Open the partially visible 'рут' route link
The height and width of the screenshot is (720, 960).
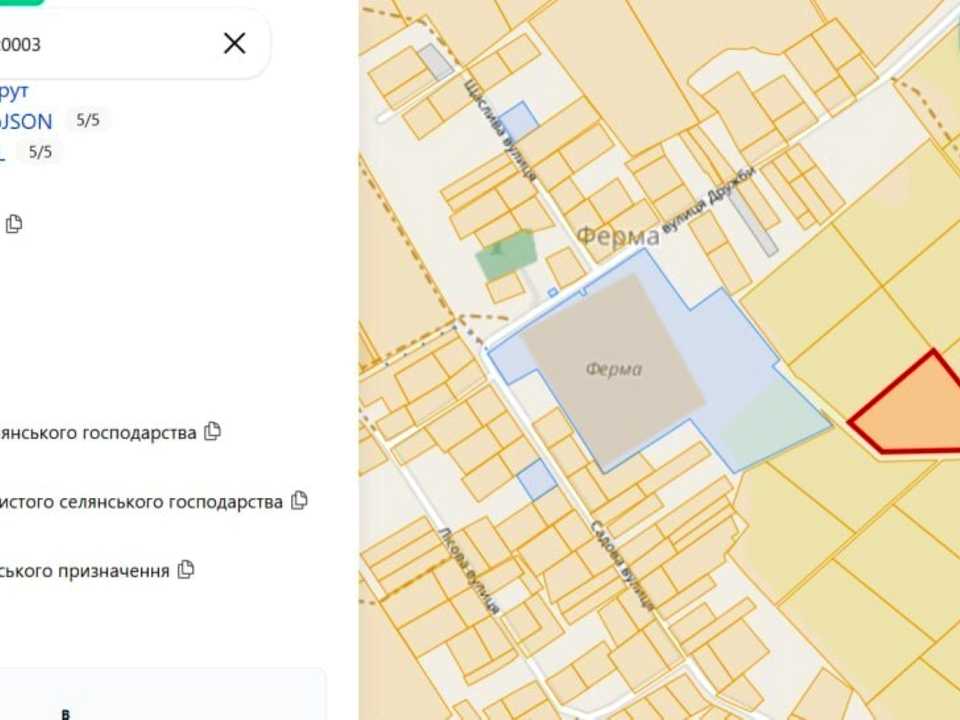click(x=14, y=91)
